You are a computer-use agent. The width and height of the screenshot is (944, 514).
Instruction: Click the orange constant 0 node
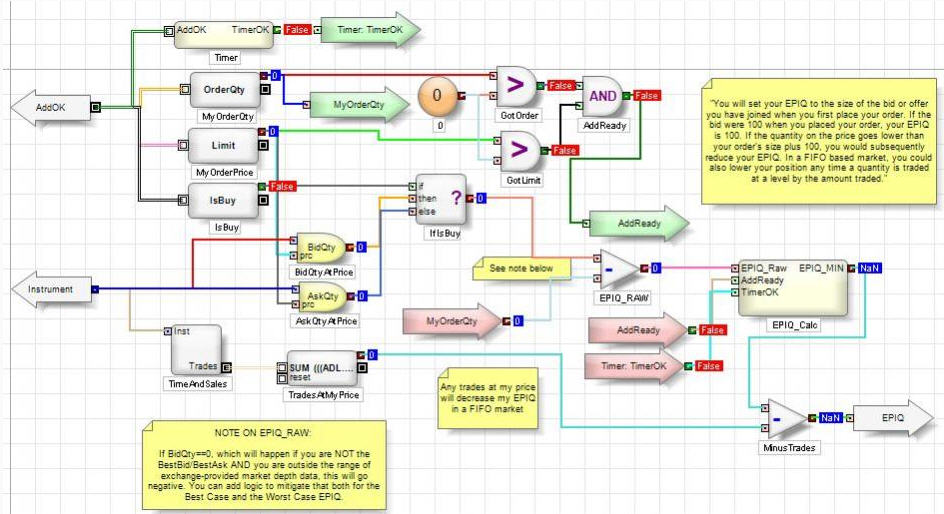436,97
